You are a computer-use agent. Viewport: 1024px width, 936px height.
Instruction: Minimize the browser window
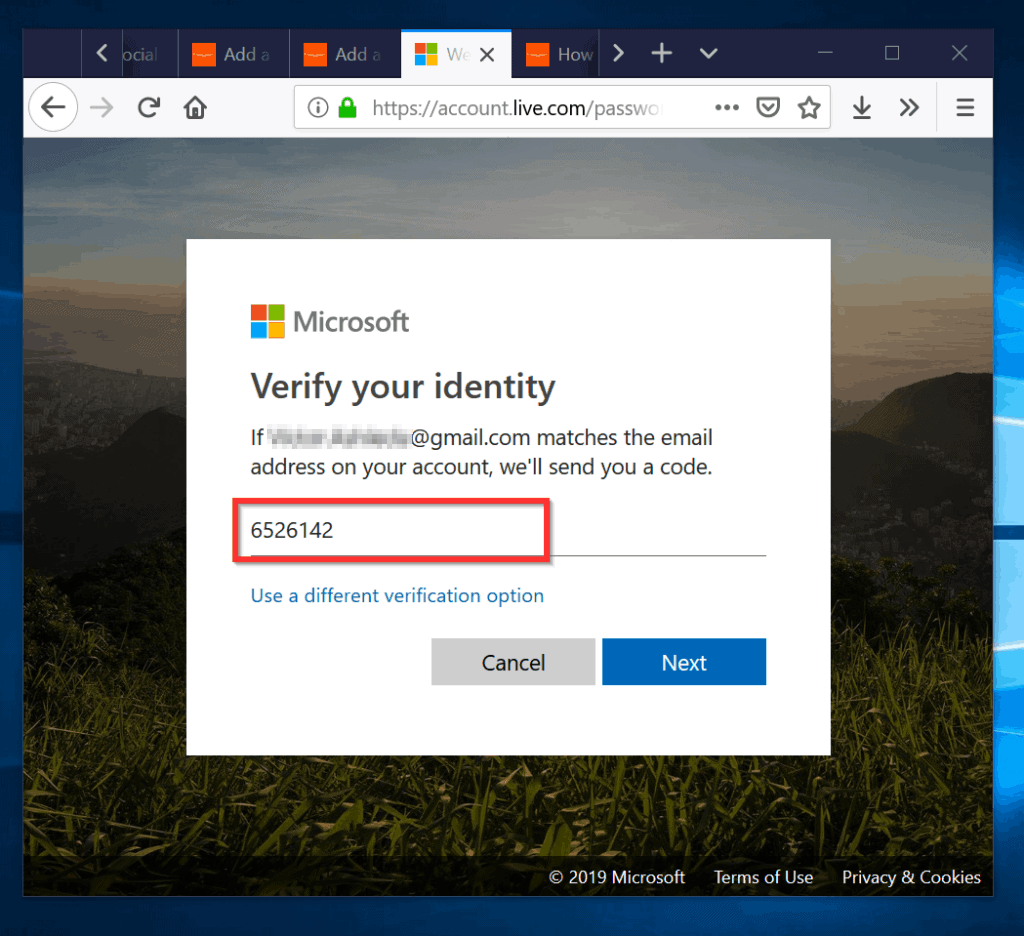coord(825,53)
